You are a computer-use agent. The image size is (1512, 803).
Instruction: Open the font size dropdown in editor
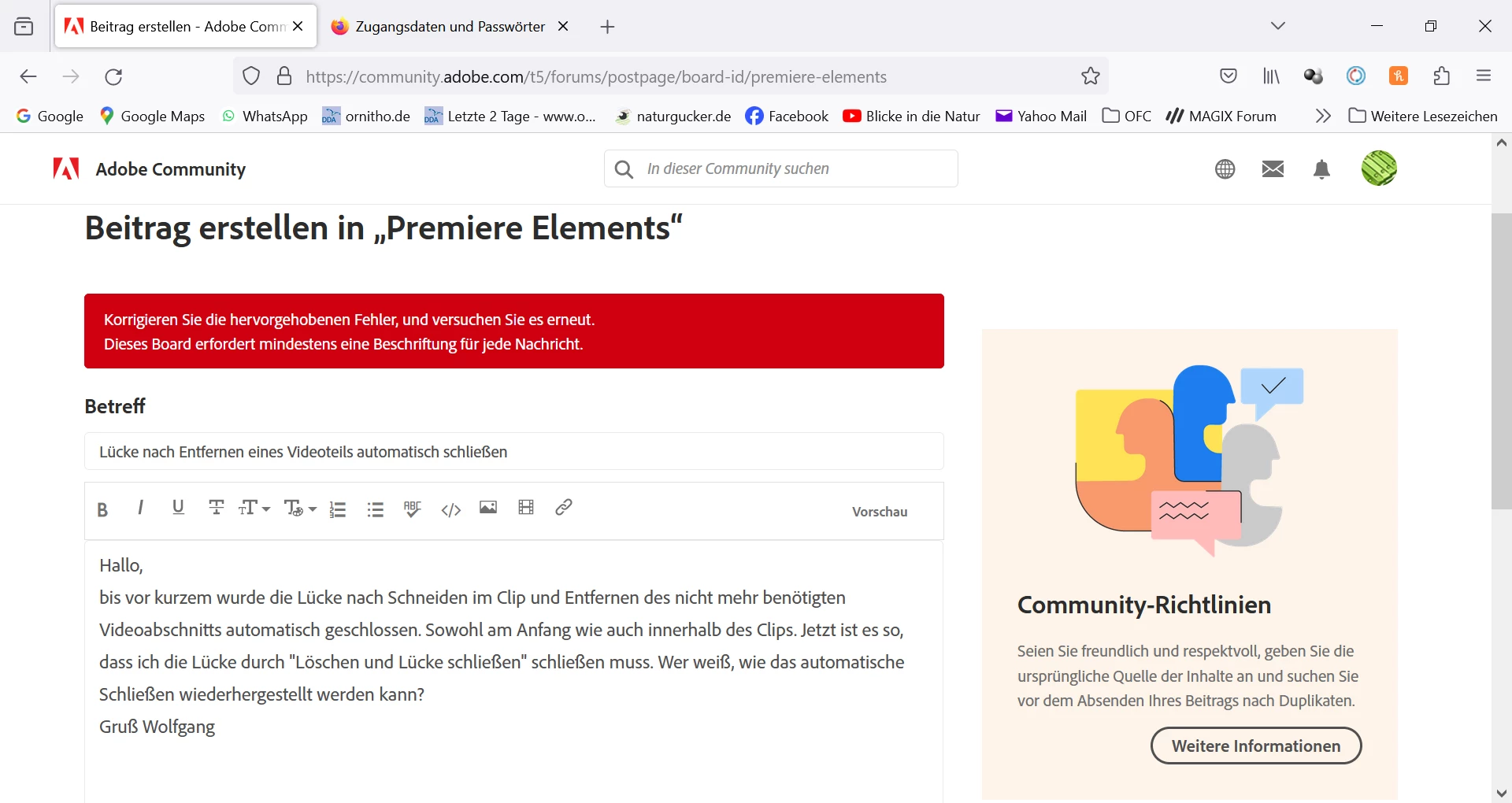point(254,508)
